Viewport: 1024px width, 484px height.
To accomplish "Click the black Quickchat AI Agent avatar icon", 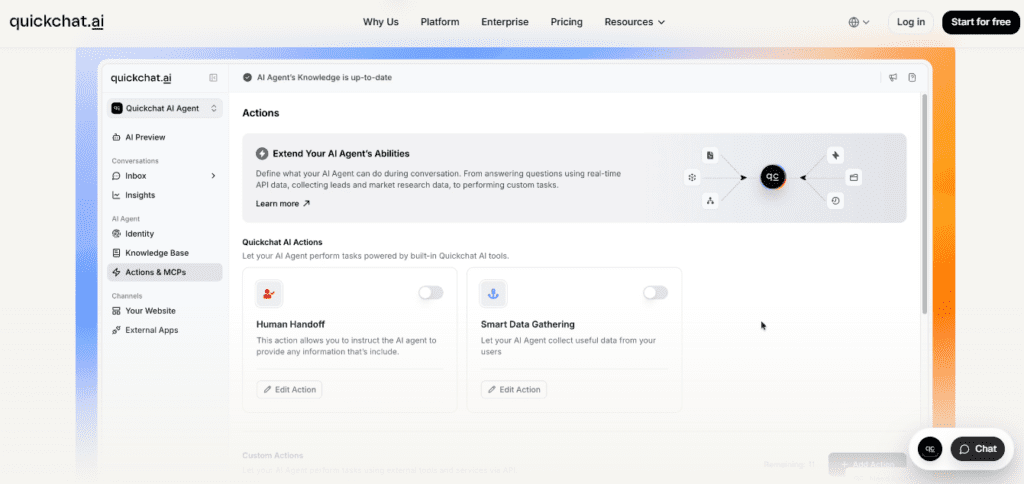I will click(116, 108).
